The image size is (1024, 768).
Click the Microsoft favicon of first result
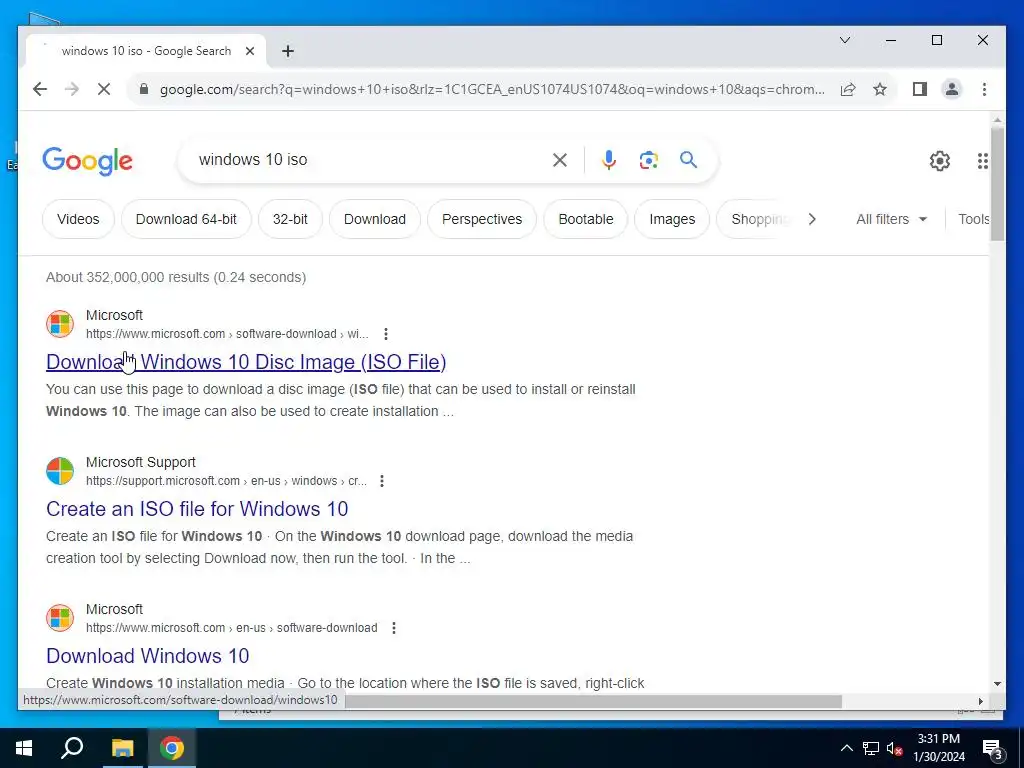pyautogui.click(x=60, y=324)
